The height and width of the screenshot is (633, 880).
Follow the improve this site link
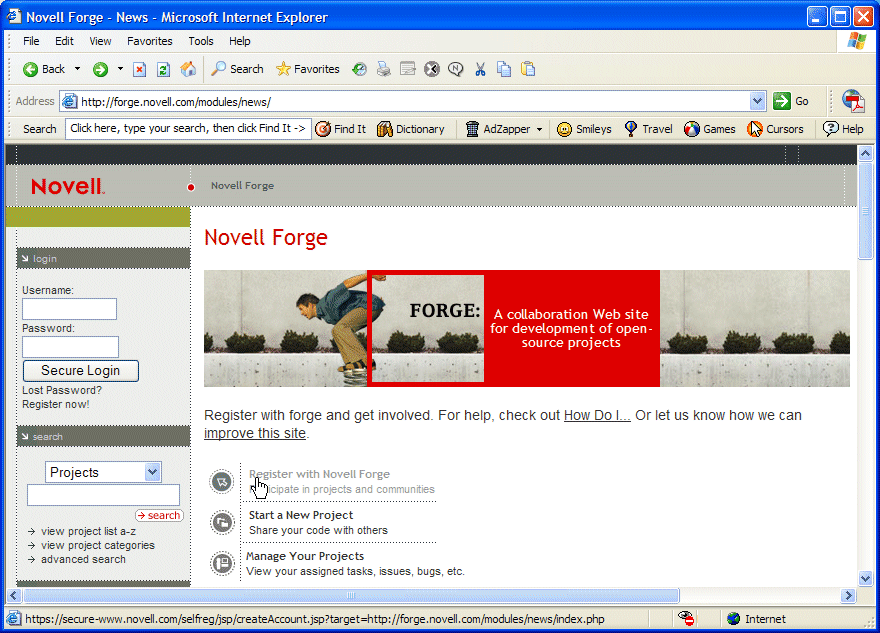255,433
